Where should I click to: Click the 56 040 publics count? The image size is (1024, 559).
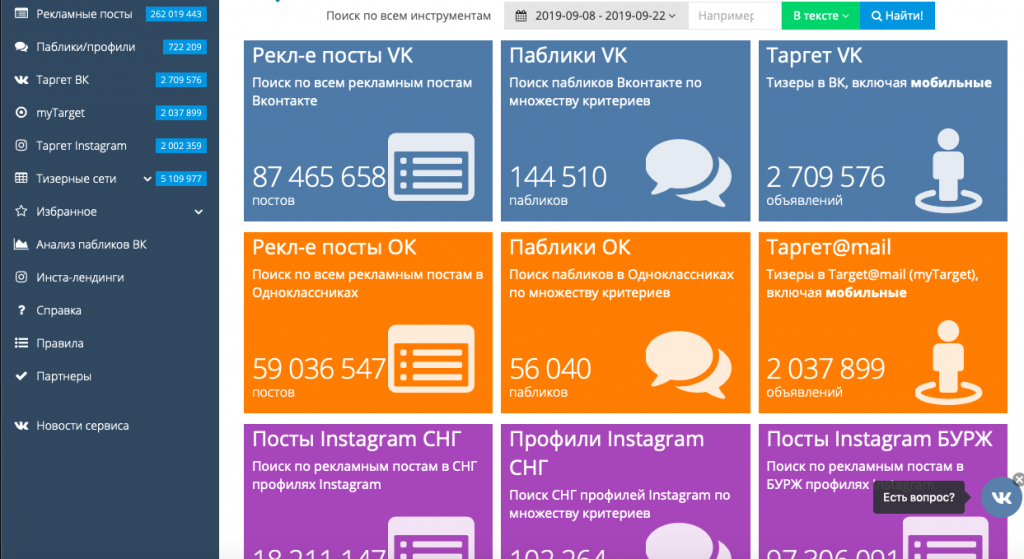tap(550, 369)
